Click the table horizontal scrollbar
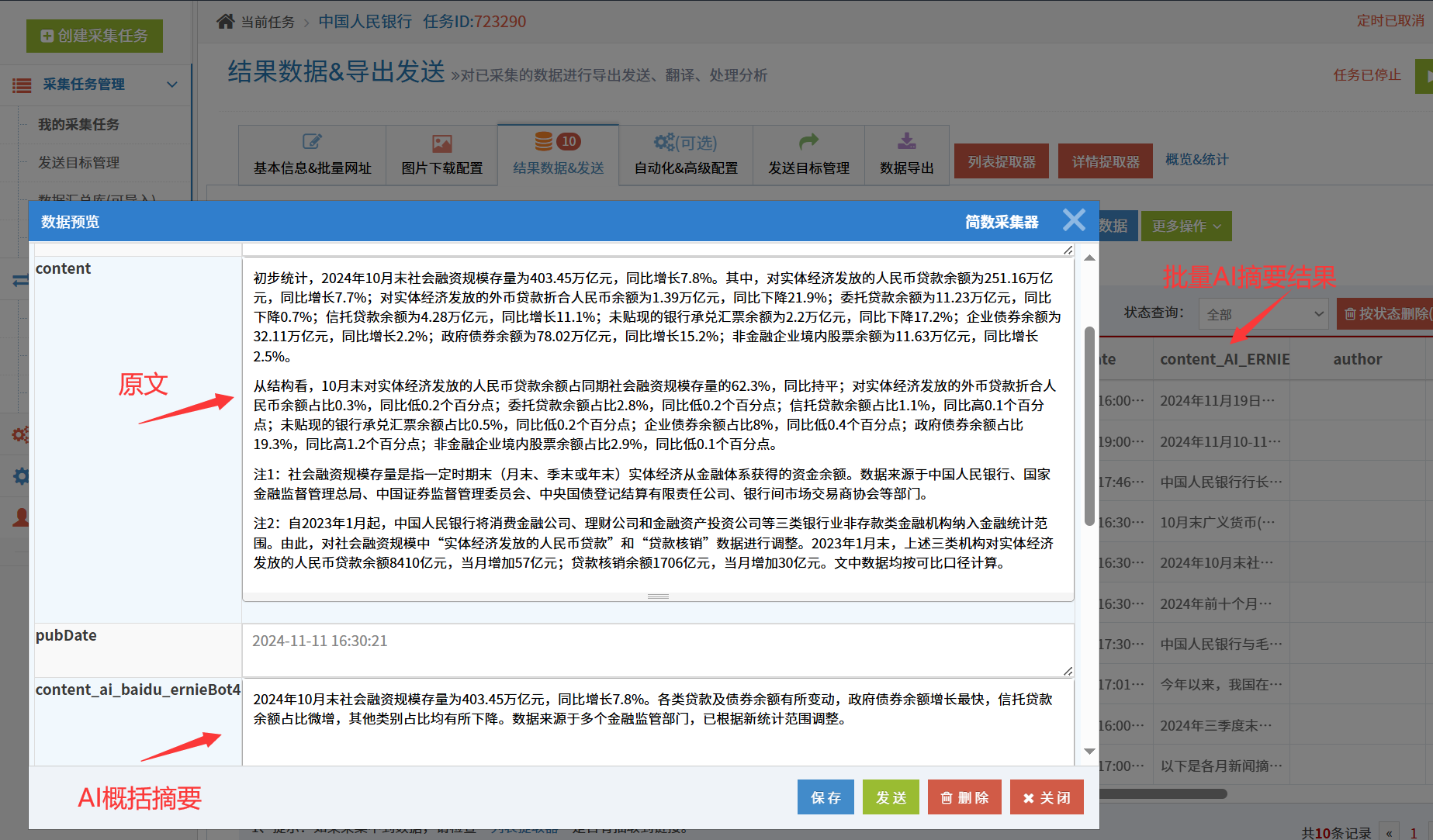1433x840 pixels. (1164, 793)
